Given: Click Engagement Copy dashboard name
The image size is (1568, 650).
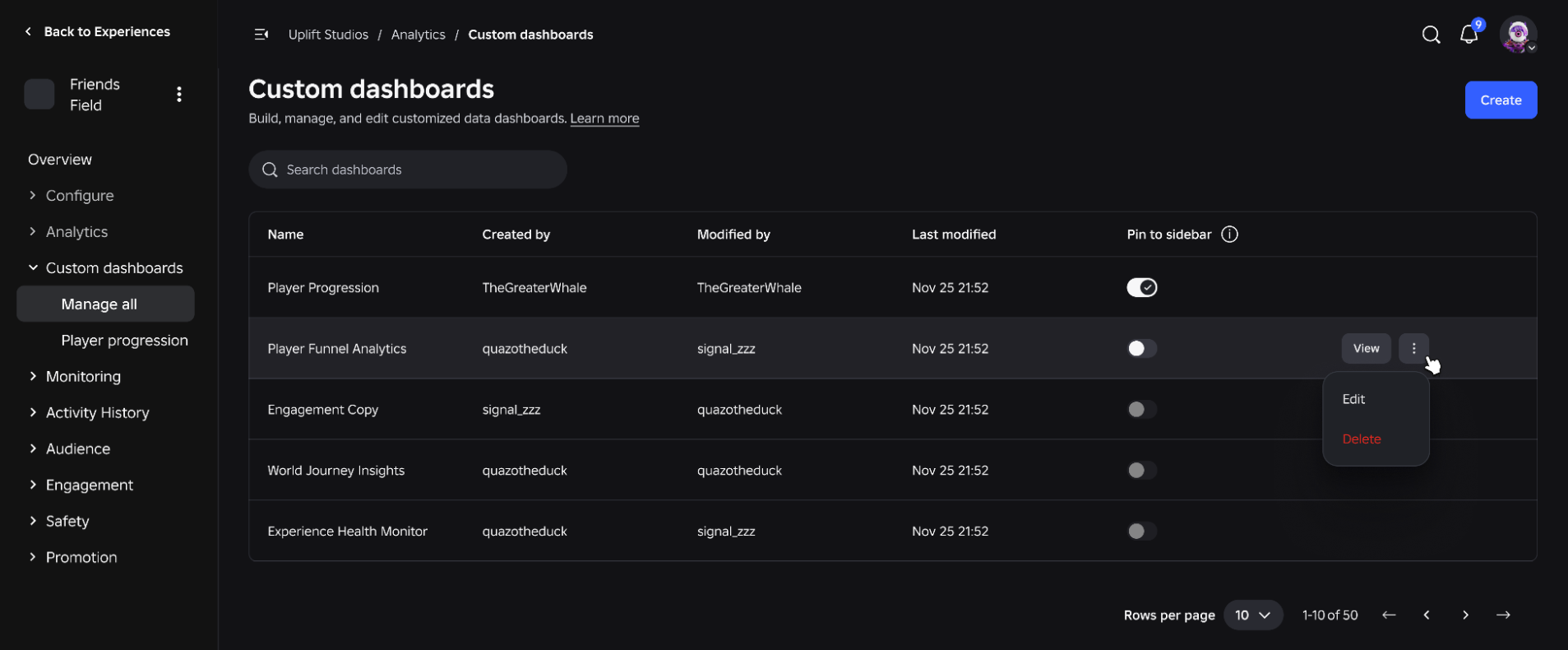Looking at the screenshot, I should click(x=322, y=409).
